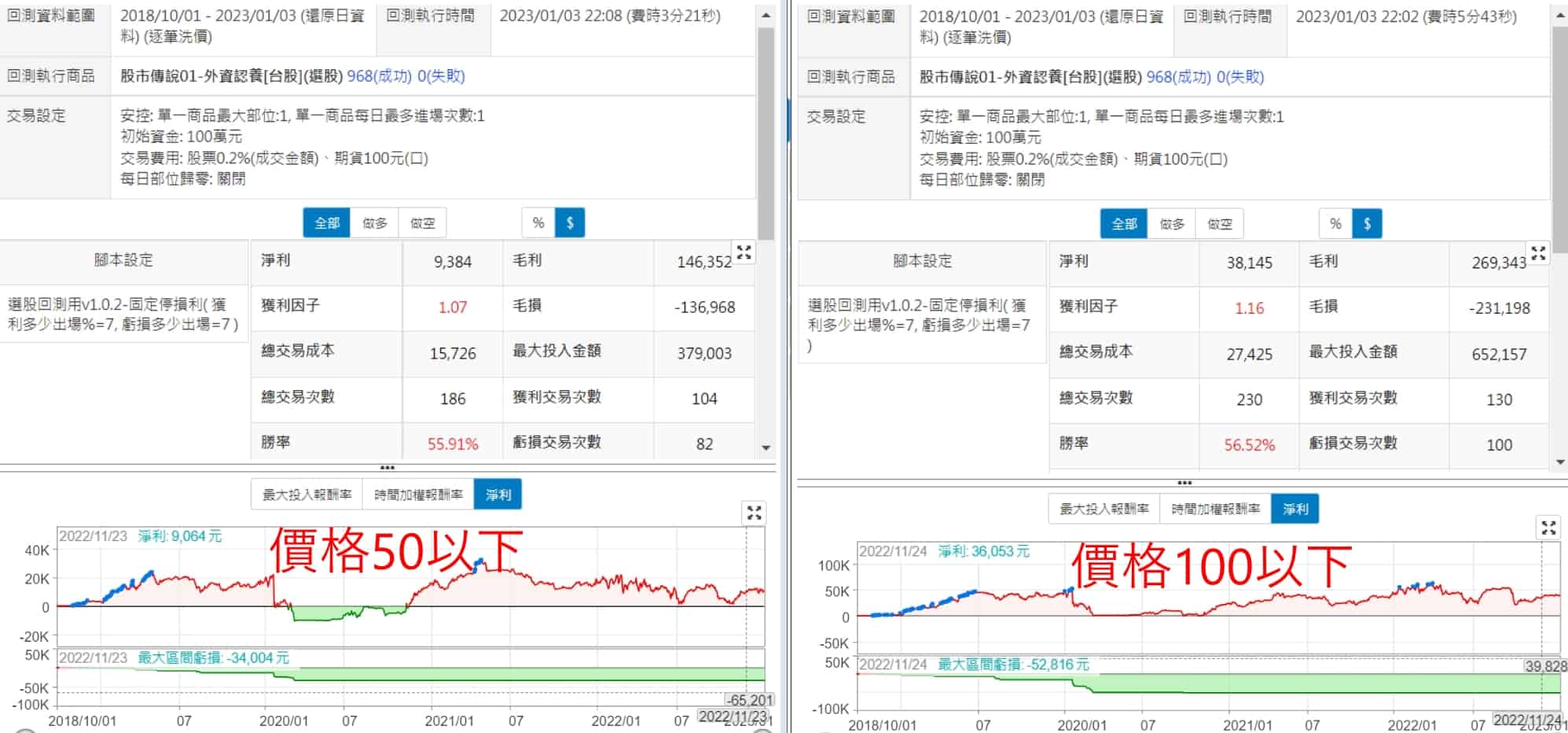Switch left panel to dollar display
Viewport: 1568px width, 733px height.
(x=570, y=223)
